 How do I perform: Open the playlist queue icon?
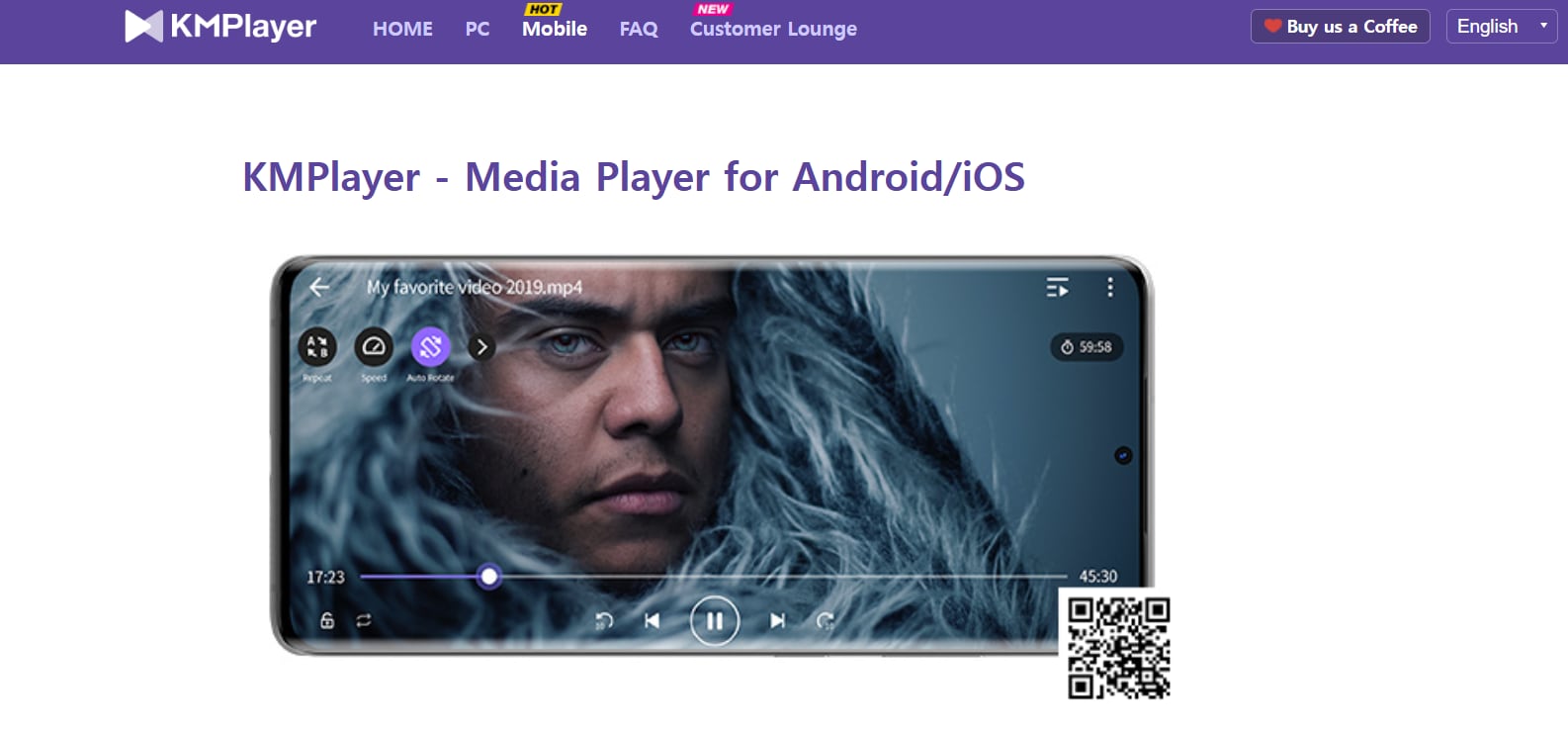pos(1058,287)
